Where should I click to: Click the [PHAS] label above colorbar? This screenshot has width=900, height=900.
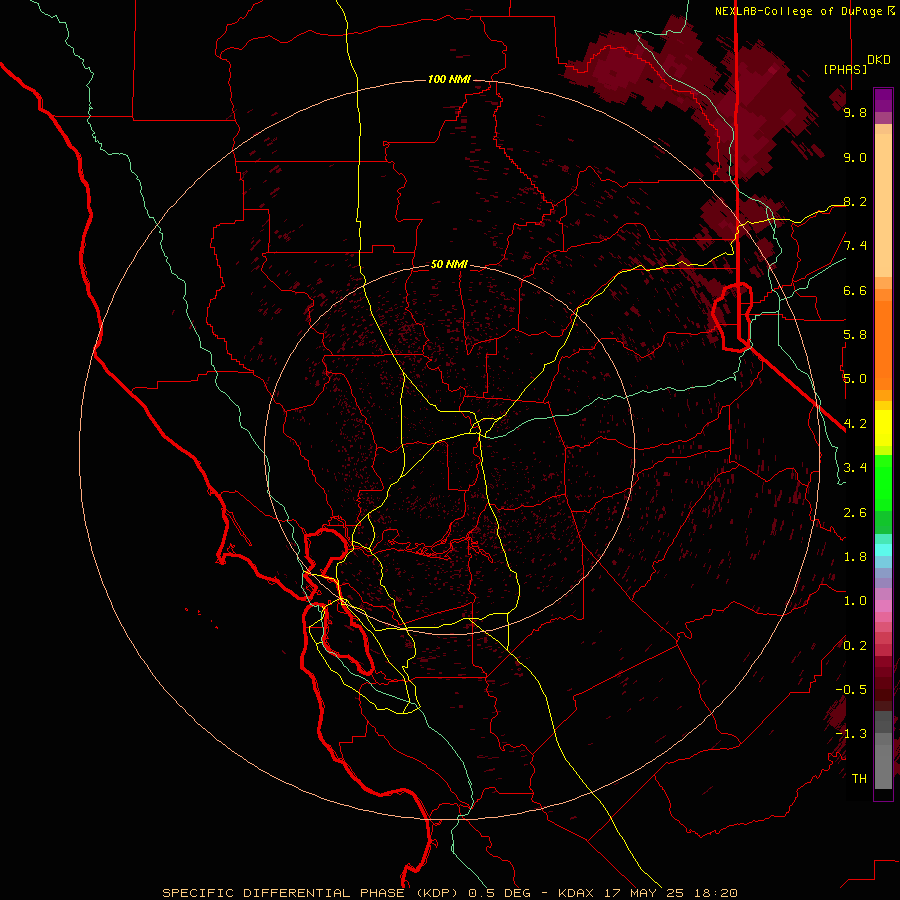click(845, 69)
